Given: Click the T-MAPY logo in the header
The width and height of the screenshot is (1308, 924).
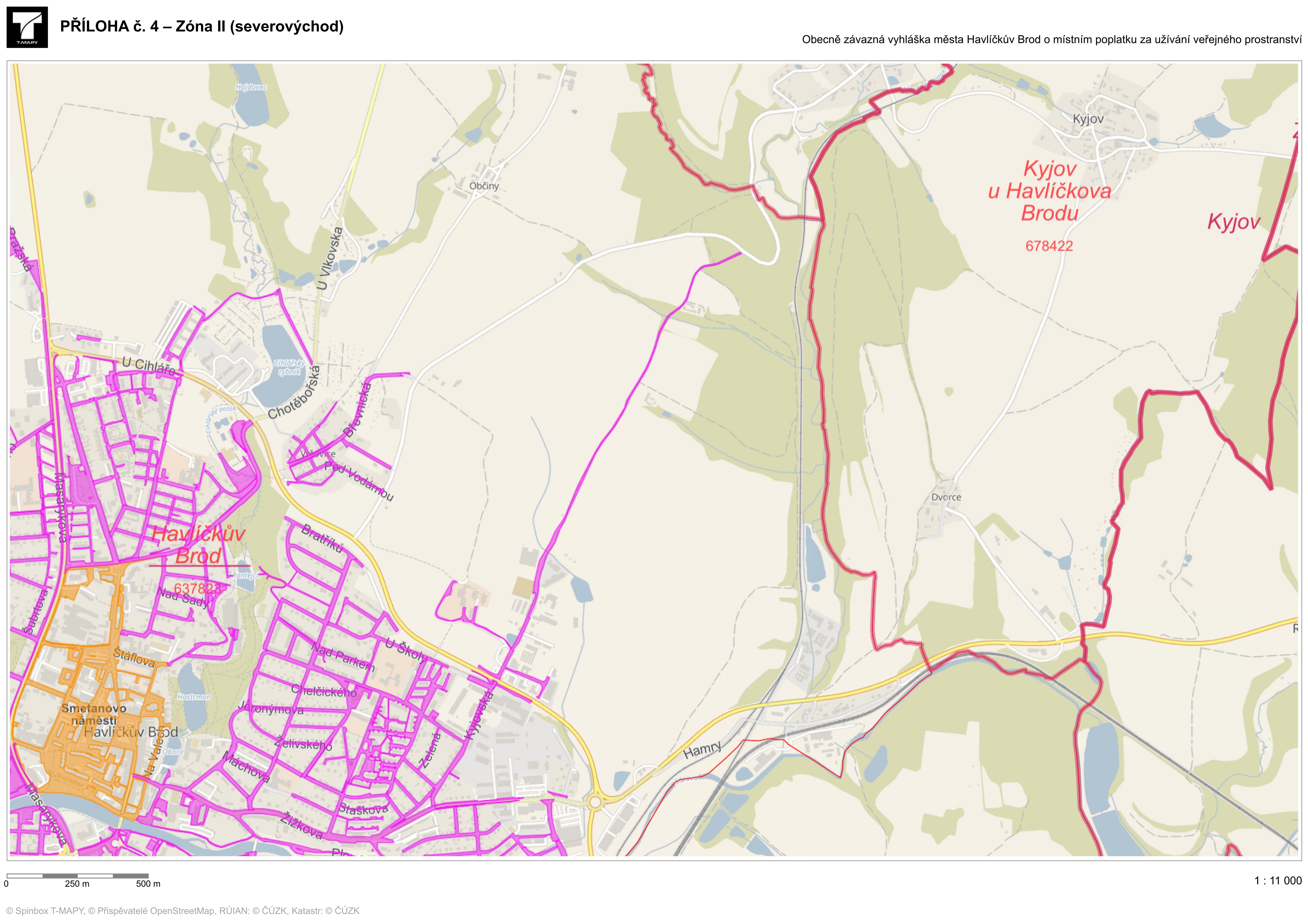Looking at the screenshot, I should click(27, 27).
